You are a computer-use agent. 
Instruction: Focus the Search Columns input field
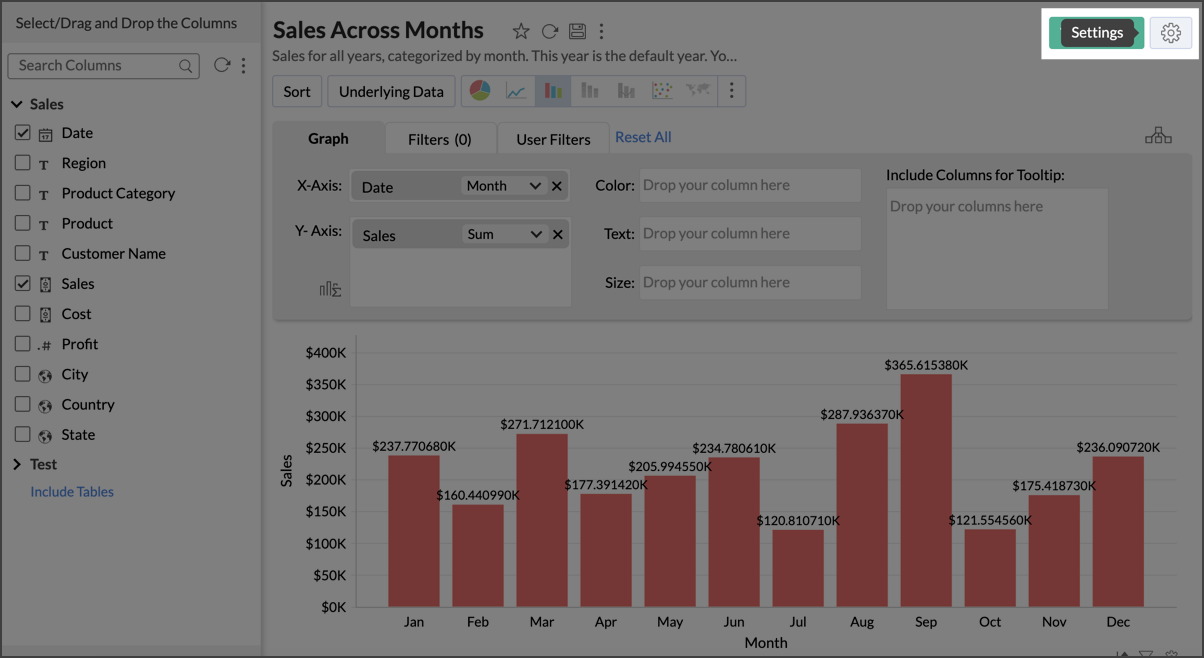(x=95, y=65)
